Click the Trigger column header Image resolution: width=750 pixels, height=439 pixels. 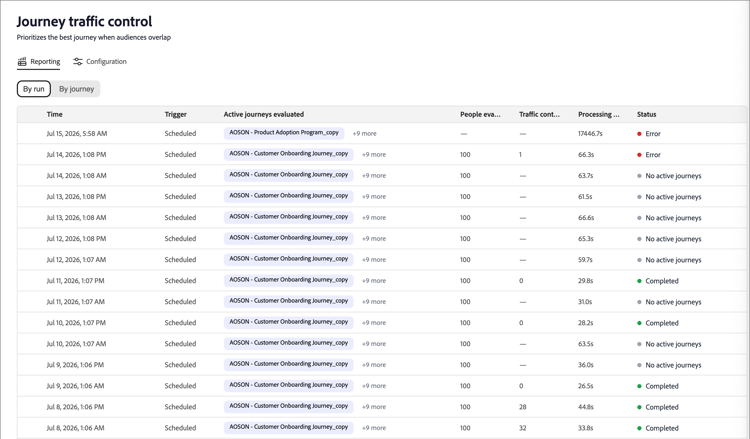tap(176, 114)
